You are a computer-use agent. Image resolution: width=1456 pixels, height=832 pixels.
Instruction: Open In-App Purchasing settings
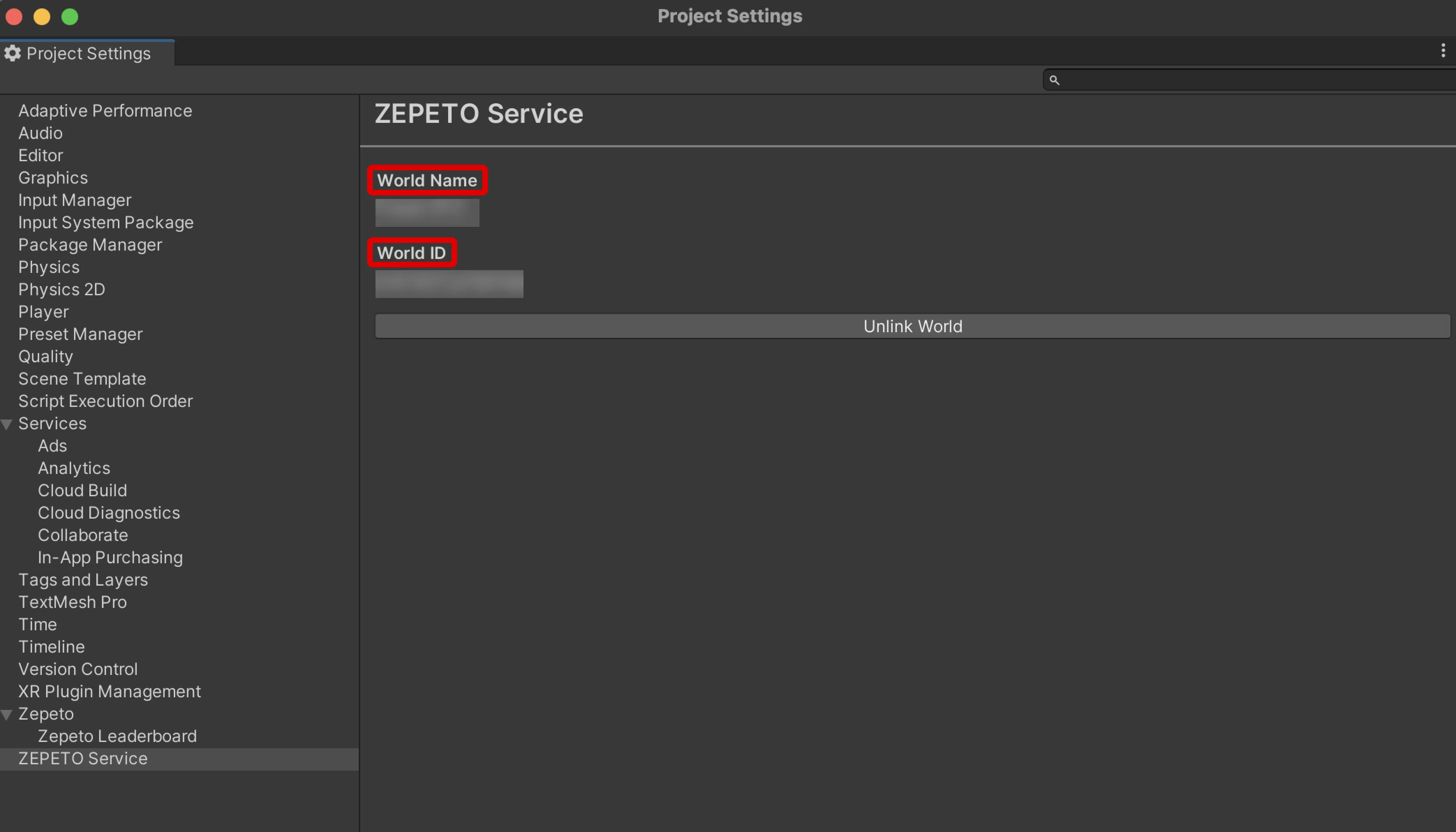click(110, 557)
